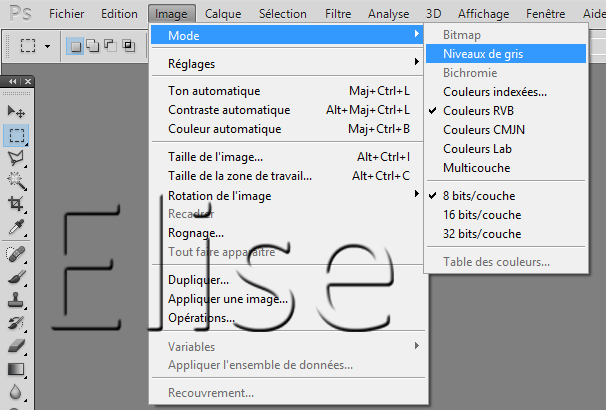This screenshot has width=606, height=410.
Task: Click Dupliquer... in Image menu
Action: click(x=198, y=280)
